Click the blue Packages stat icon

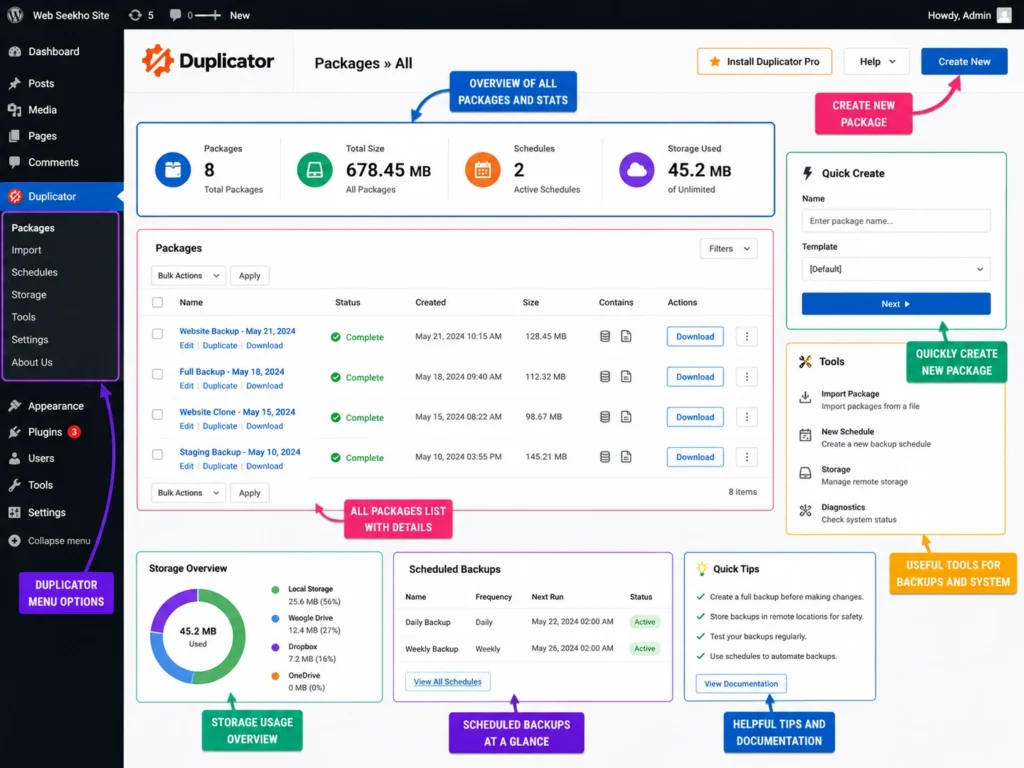[x=173, y=170]
